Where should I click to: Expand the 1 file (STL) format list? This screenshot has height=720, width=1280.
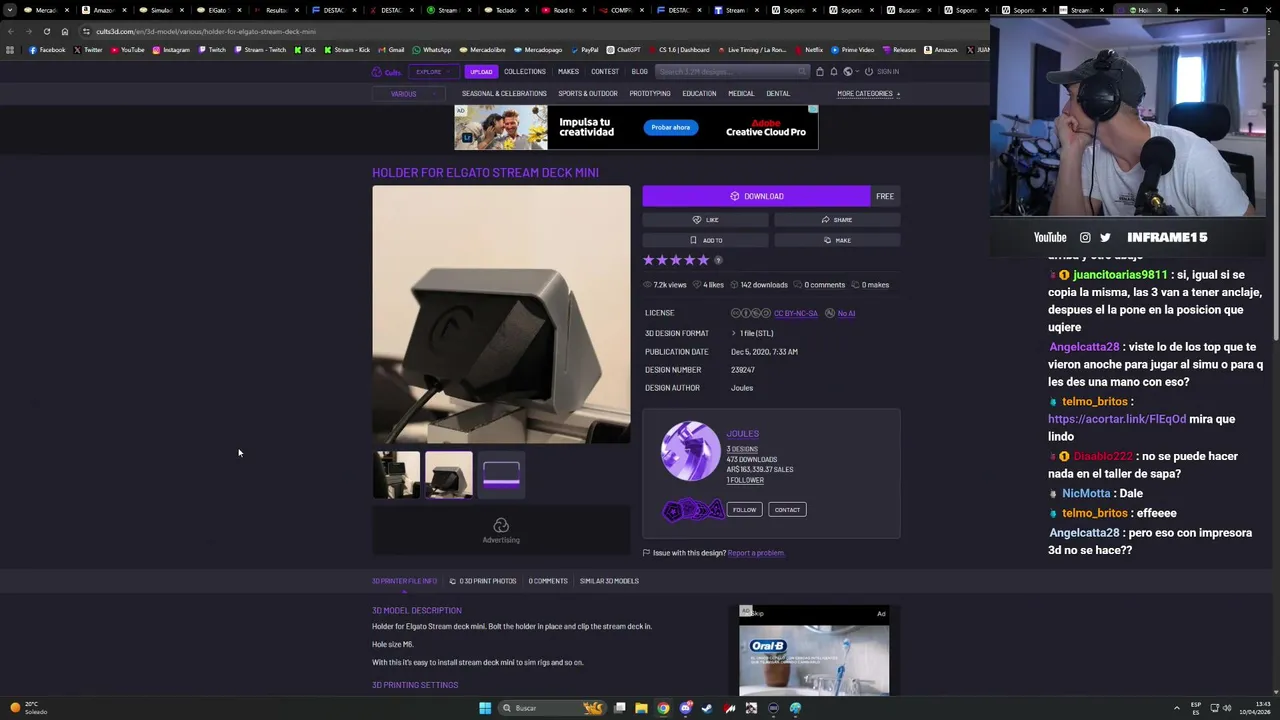pyautogui.click(x=752, y=333)
